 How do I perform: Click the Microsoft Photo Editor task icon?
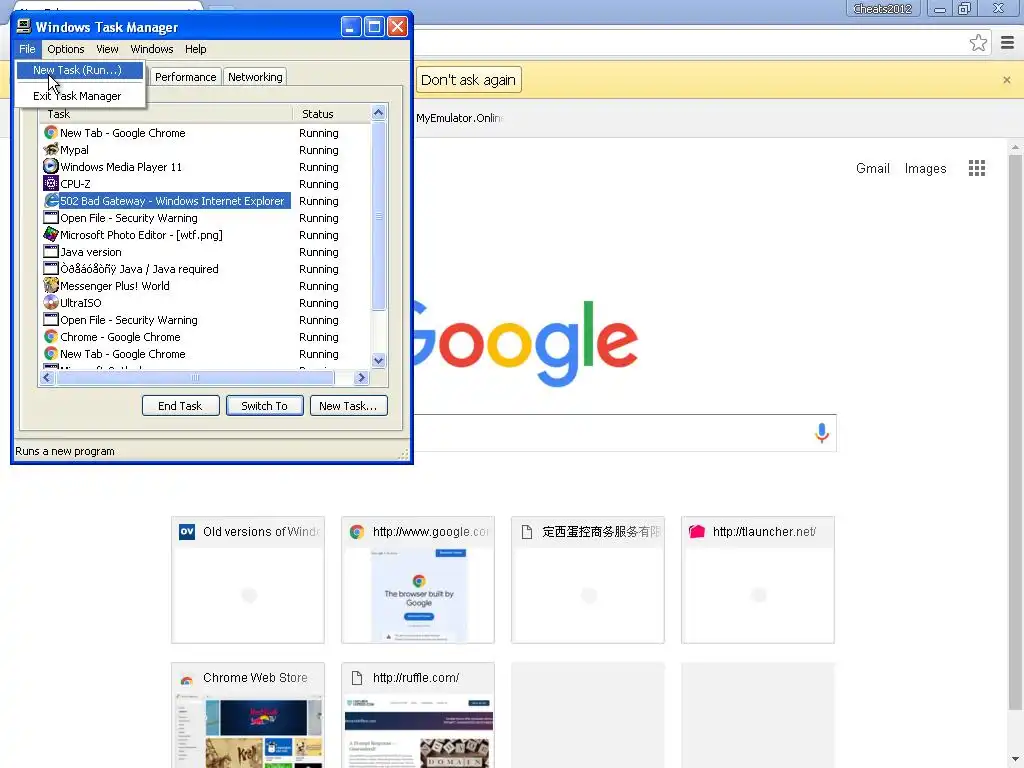51,234
